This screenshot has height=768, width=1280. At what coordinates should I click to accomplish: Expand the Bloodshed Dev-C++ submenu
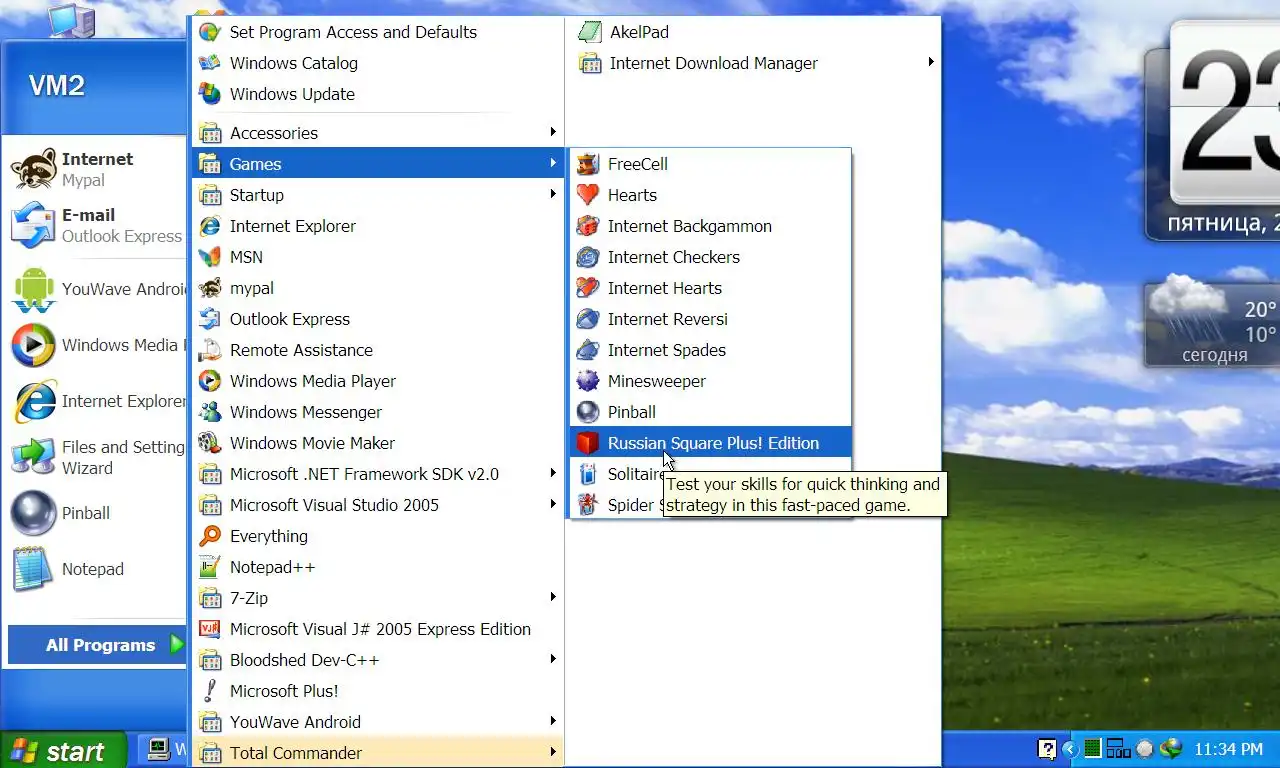(x=378, y=660)
